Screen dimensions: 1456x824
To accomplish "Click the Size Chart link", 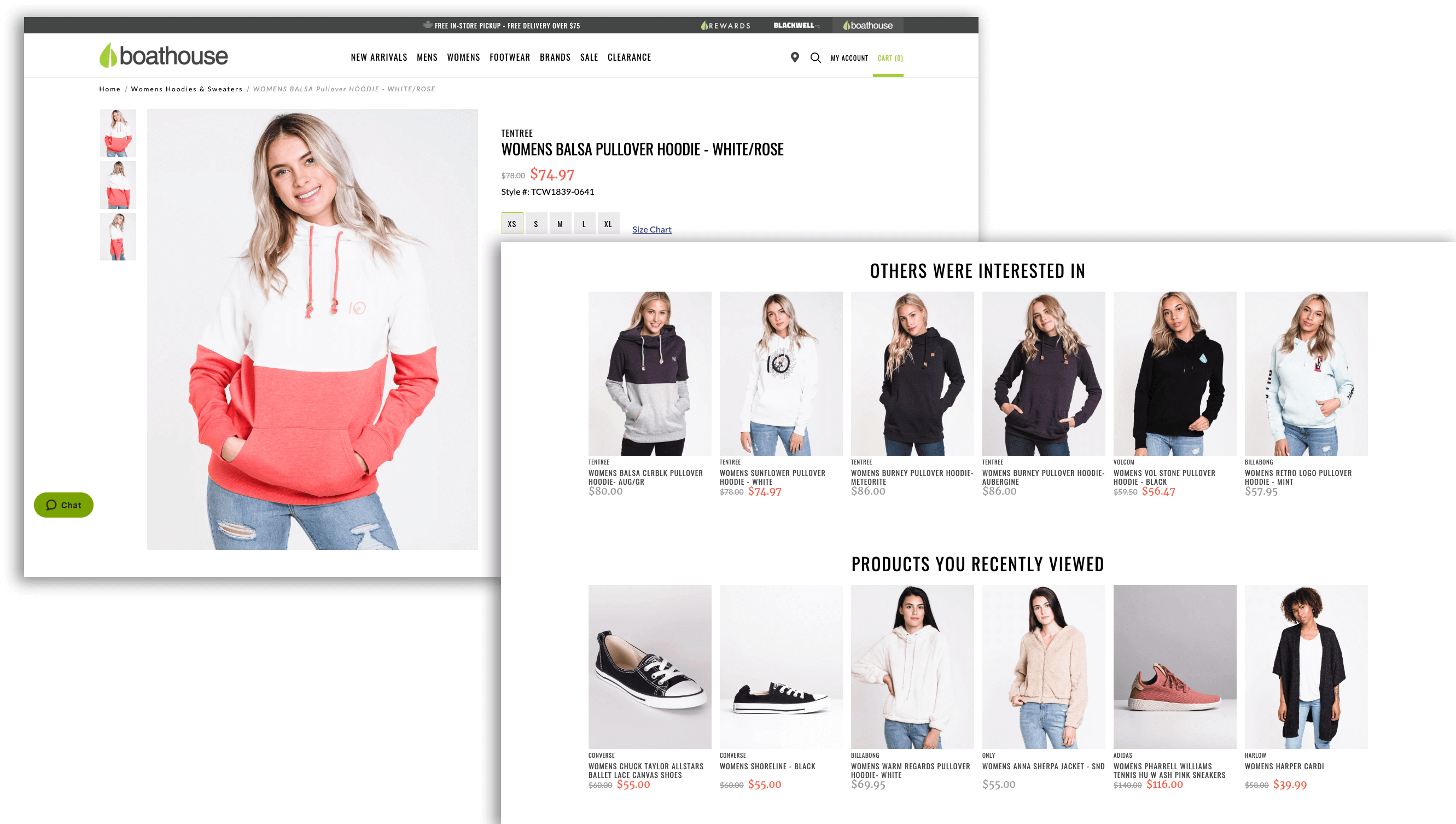I will click(651, 229).
